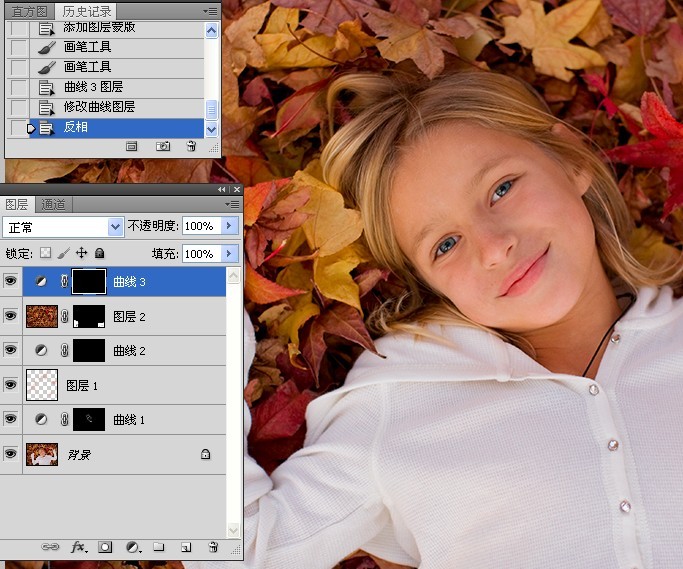Delete layer trash icon in Layers panel
Image resolution: width=683 pixels, height=569 pixels.
tap(213, 547)
